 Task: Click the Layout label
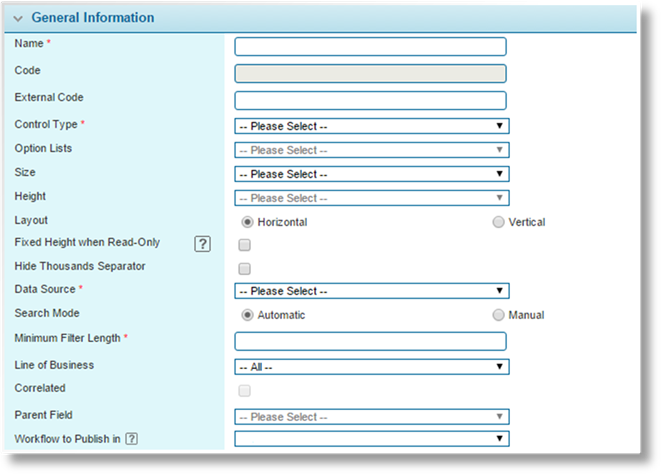(31, 221)
